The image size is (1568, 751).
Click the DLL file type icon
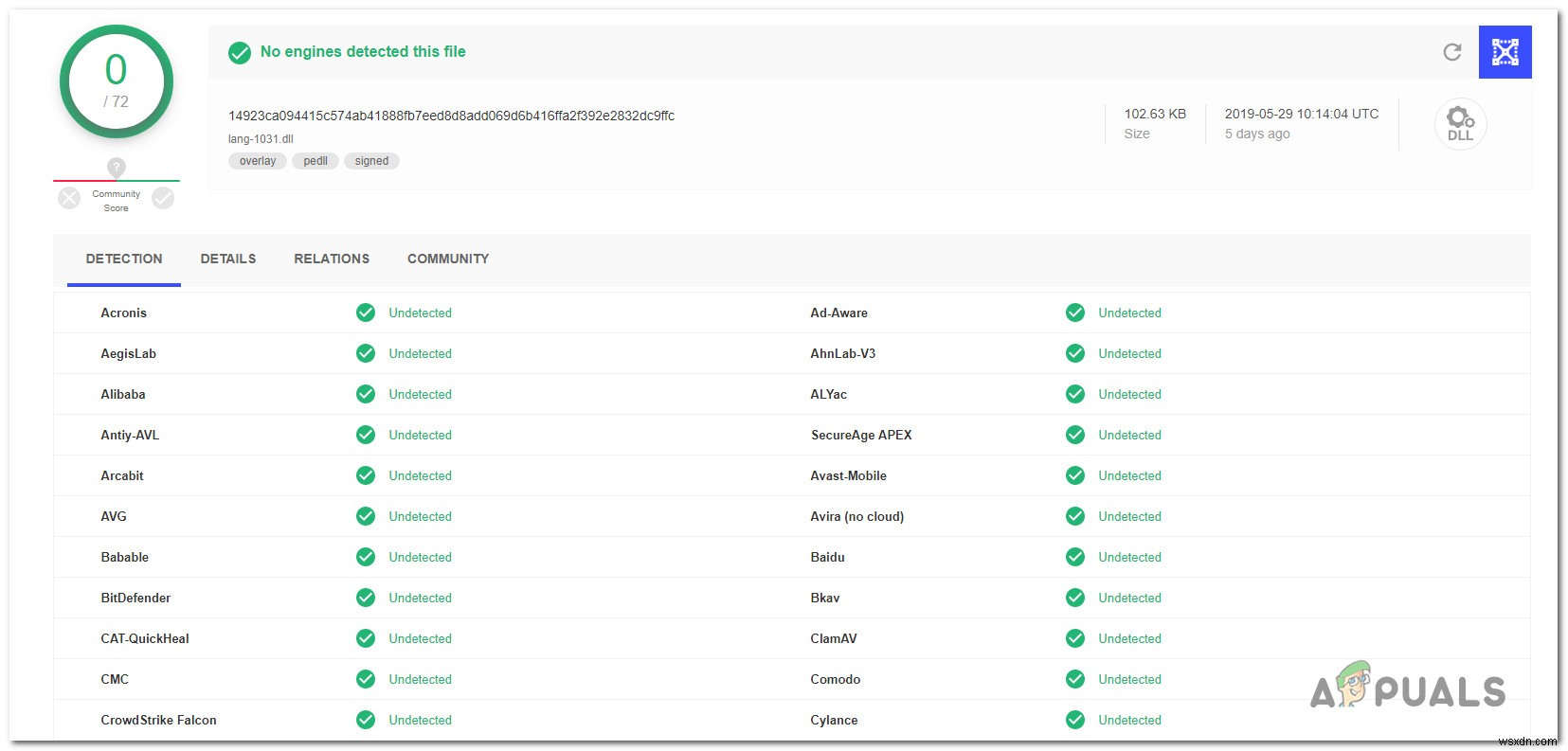click(x=1460, y=124)
